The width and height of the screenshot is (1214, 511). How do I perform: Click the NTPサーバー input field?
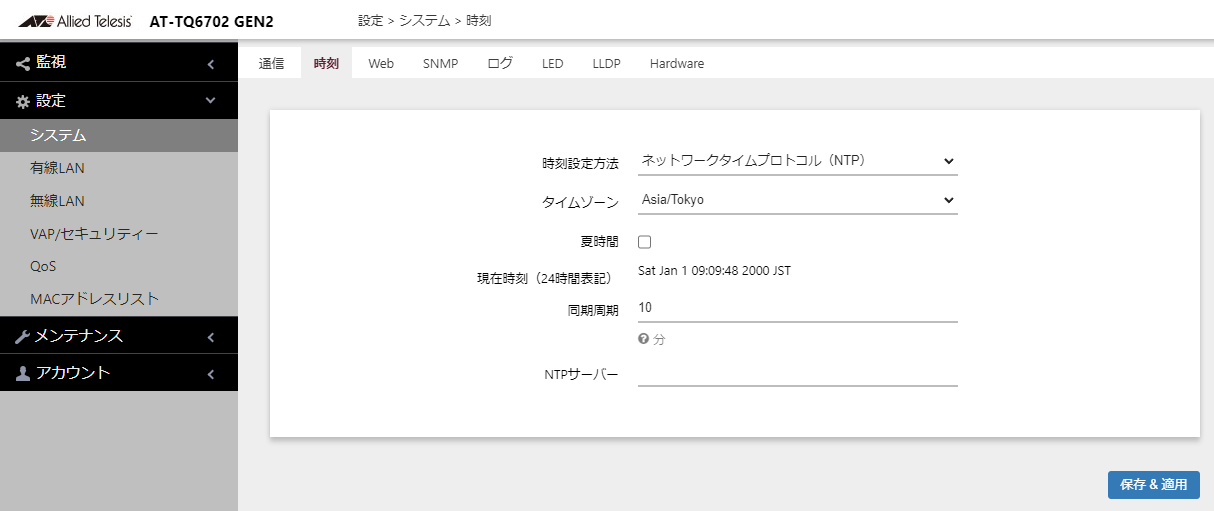(x=797, y=374)
